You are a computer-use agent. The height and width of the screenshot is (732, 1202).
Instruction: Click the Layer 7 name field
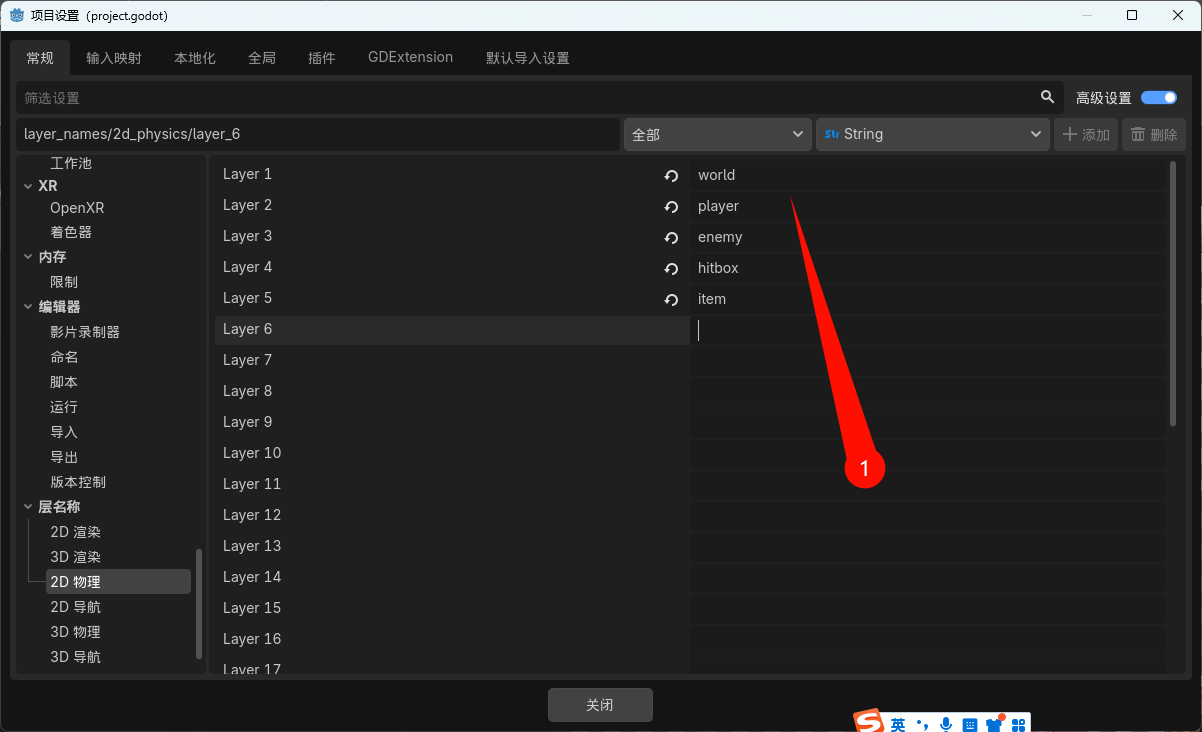(927, 361)
